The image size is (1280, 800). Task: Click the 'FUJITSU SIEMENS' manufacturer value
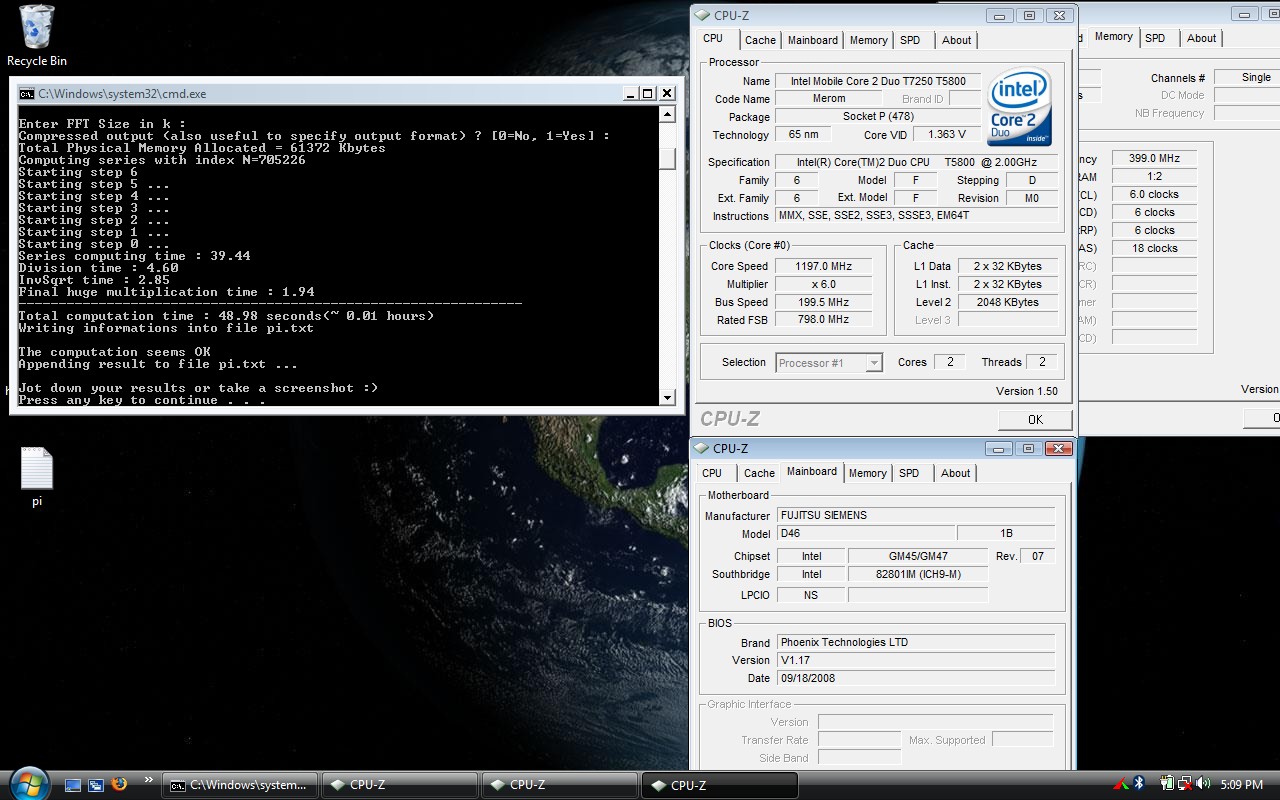click(x=915, y=516)
